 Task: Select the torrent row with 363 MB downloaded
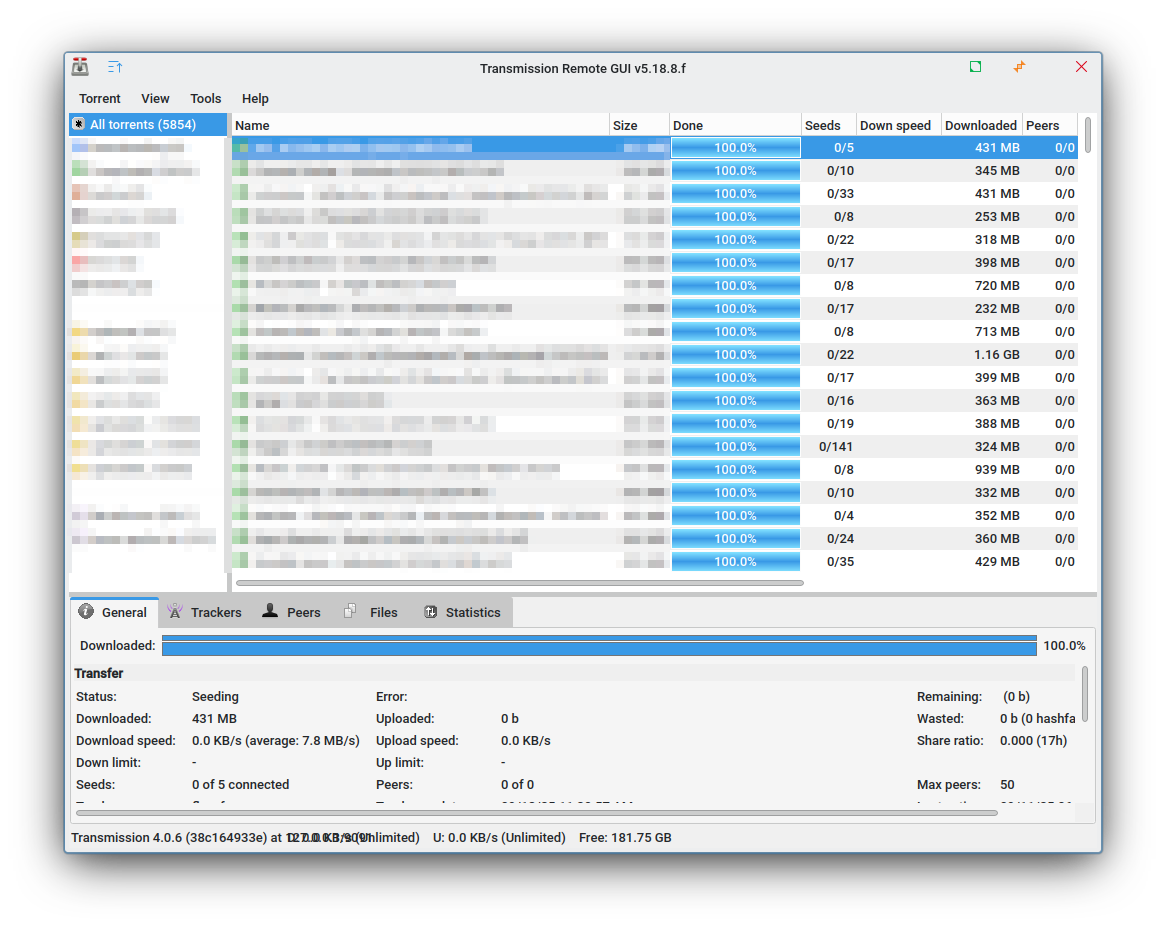coord(654,401)
